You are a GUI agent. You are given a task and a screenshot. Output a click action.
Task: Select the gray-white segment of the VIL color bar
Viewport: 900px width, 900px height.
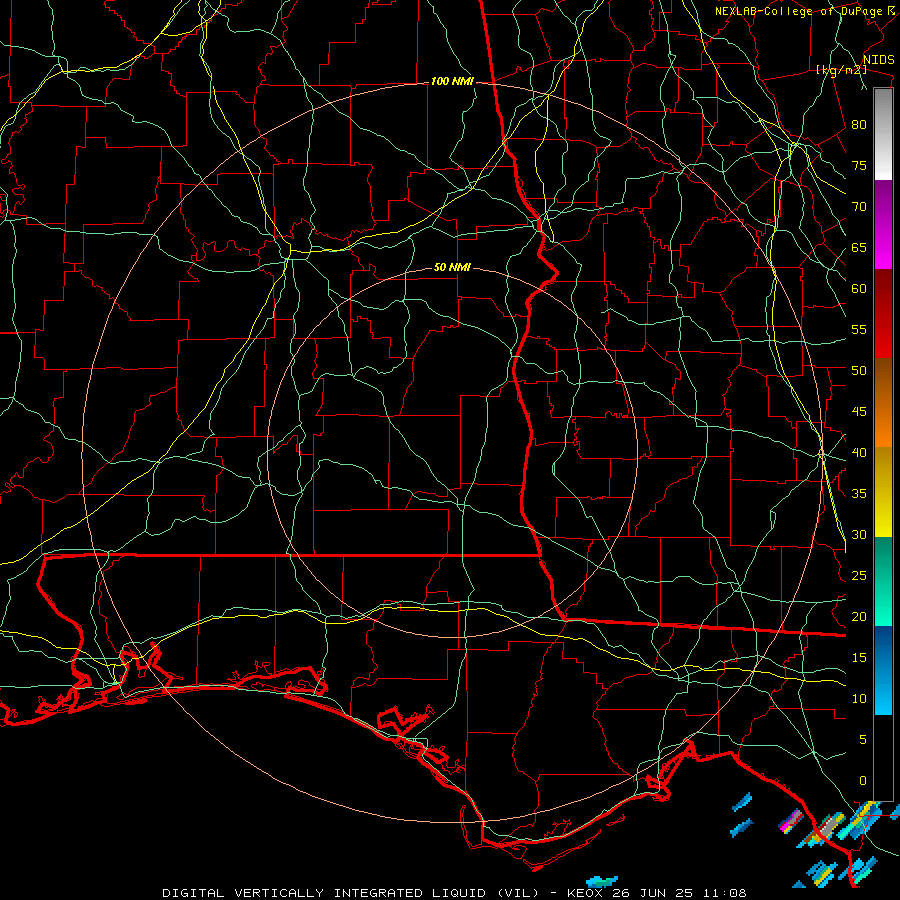tap(883, 134)
